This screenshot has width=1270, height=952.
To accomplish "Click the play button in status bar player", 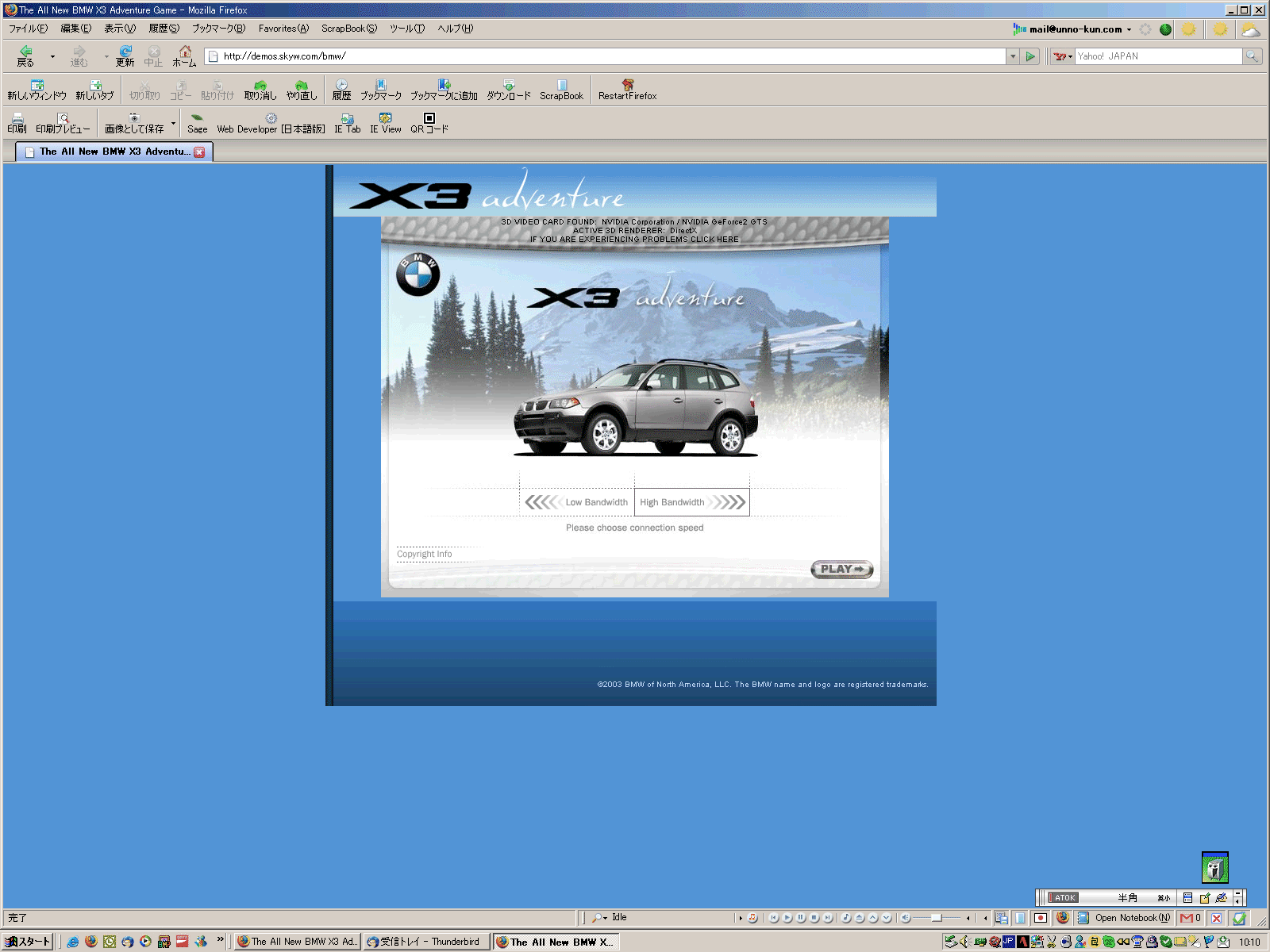I will [x=787, y=918].
